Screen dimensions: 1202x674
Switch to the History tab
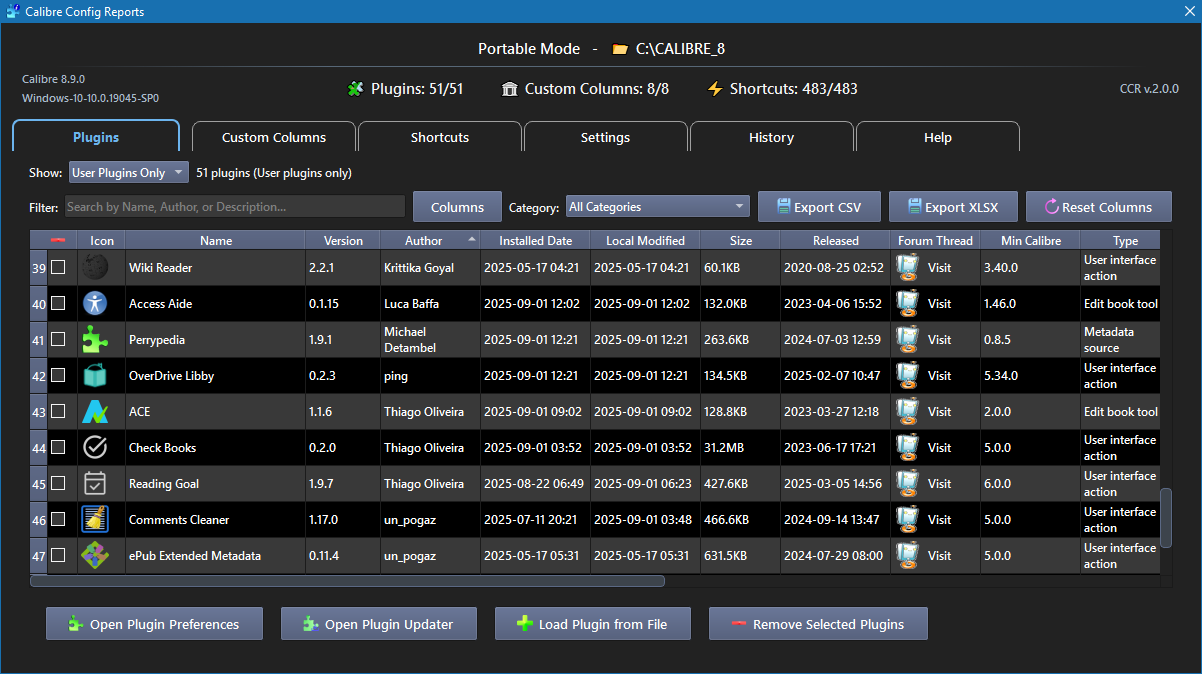click(771, 137)
